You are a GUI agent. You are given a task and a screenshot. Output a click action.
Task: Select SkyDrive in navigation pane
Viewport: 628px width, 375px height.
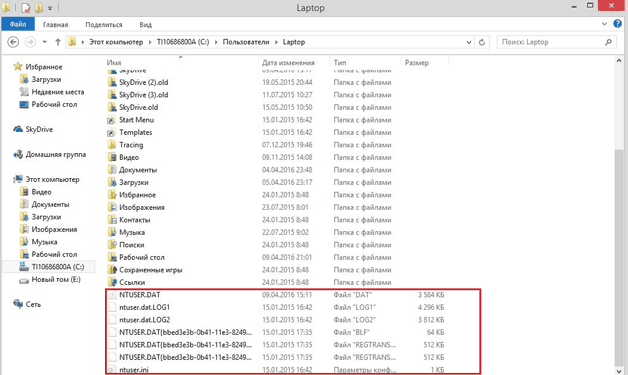[x=39, y=129]
